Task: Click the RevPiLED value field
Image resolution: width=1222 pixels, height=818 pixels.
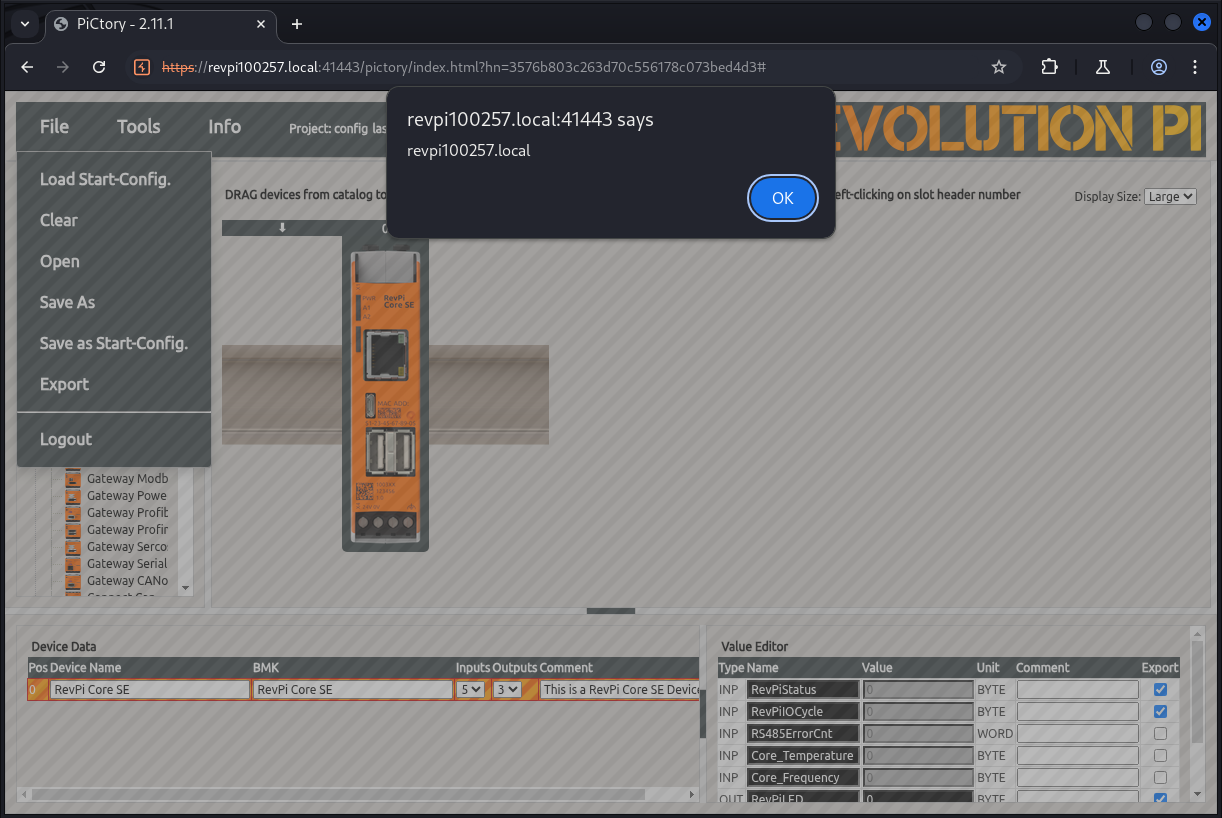Action: click(918, 798)
